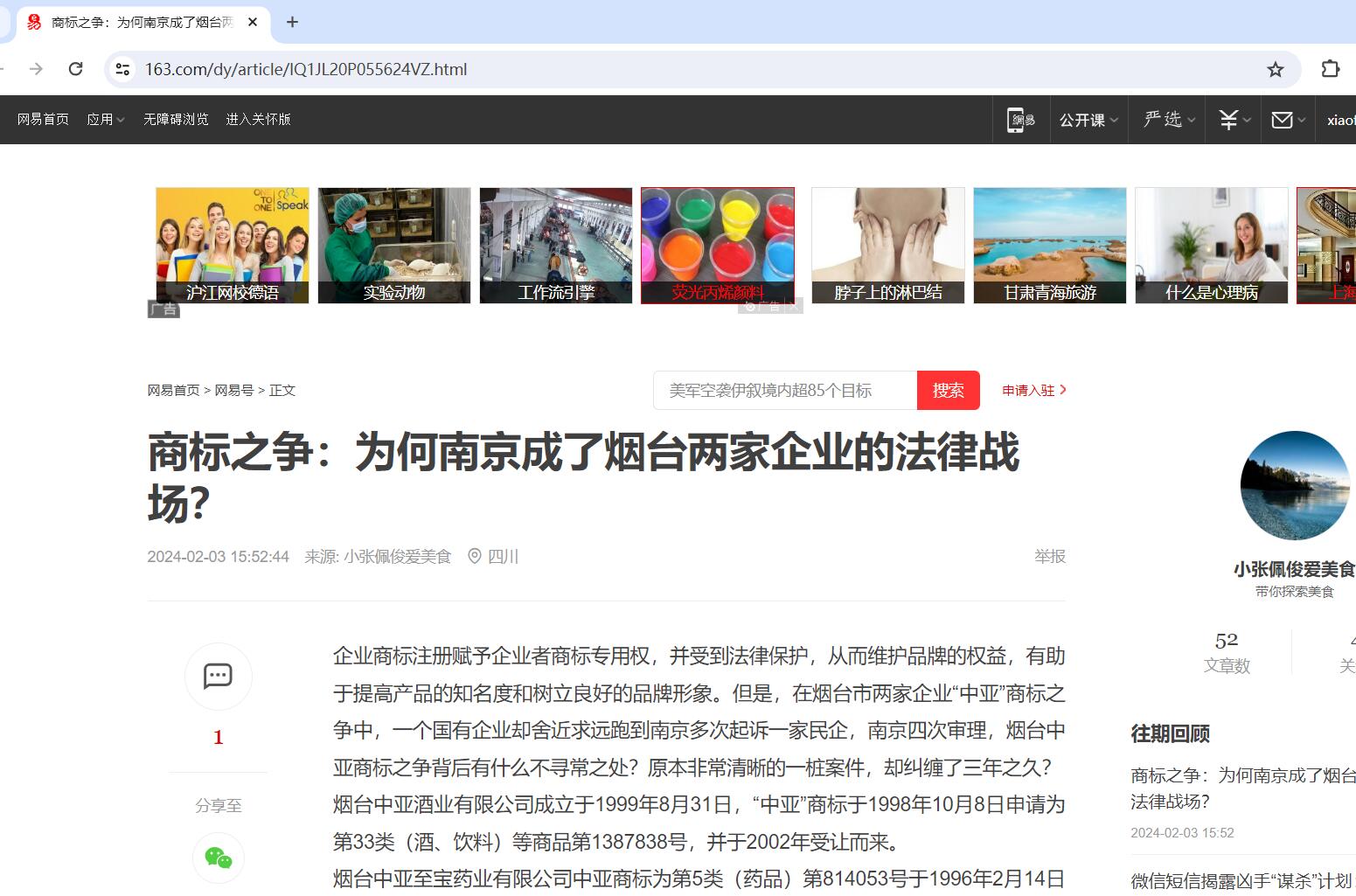This screenshot has height=896, width=1356.
Task: Expand the 严选 dropdown
Action: [x=1169, y=120]
